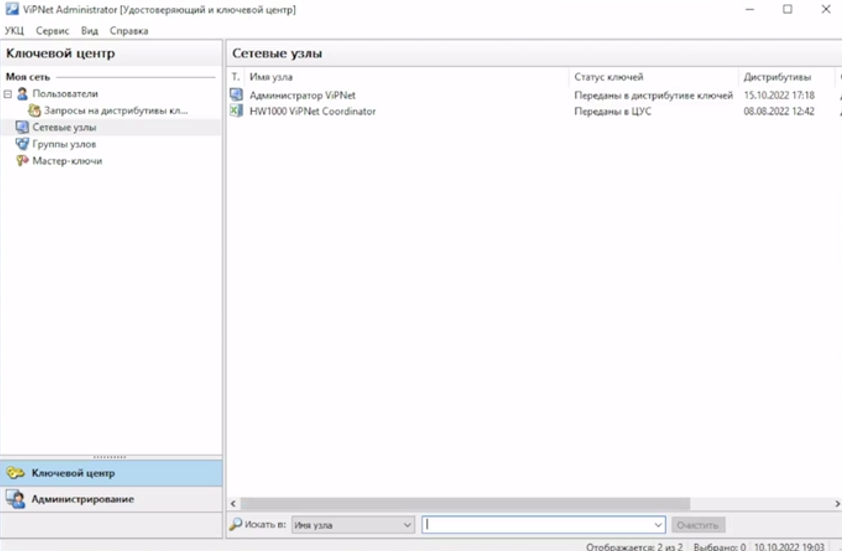Maximize the ViPNet Administrator window

click(787, 9)
